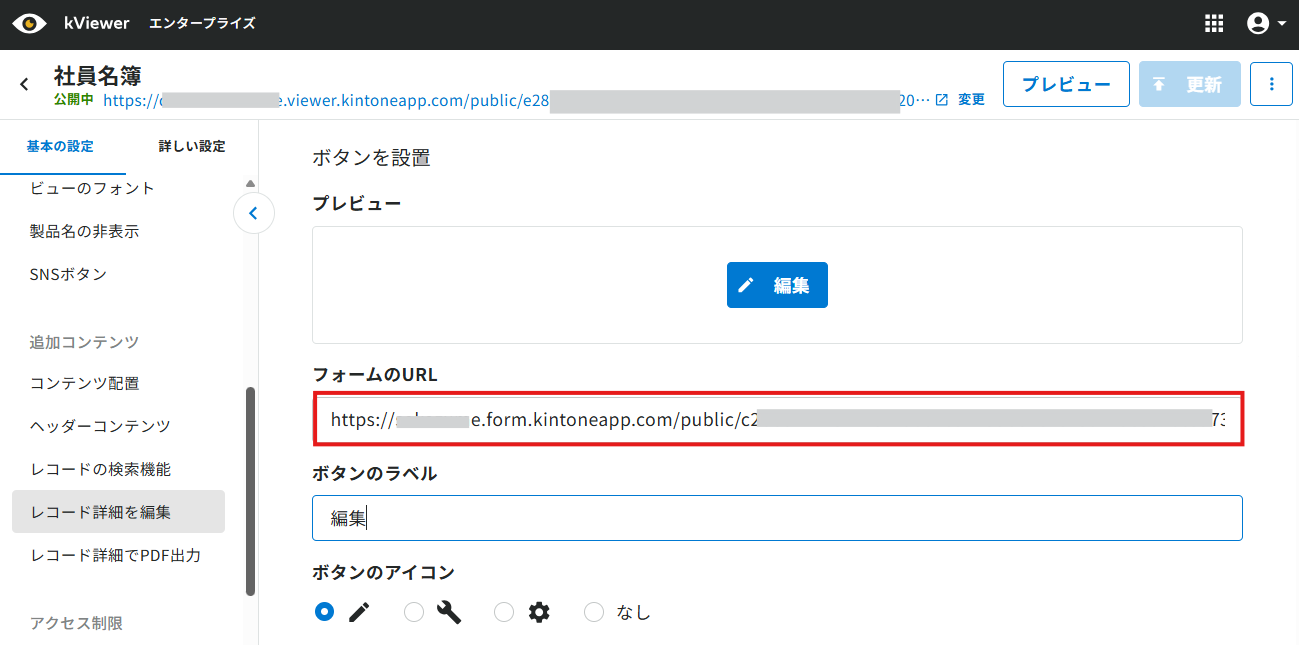Switch to 基本の設定 tab
Image resolution: width=1299 pixels, height=645 pixels.
click(60, 146)
